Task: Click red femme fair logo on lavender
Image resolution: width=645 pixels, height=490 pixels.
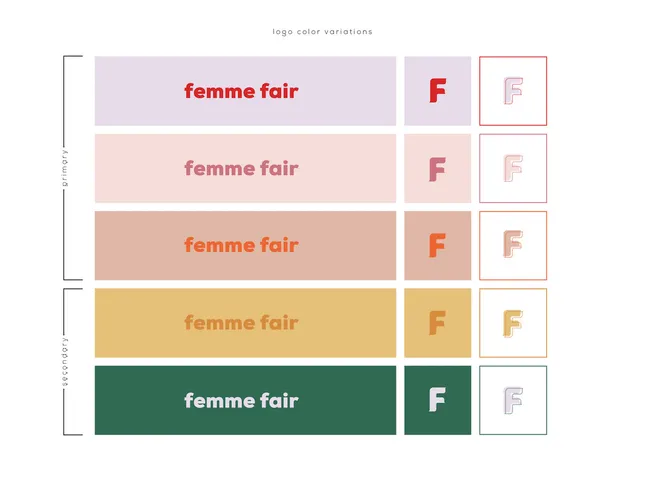Action: coord(241,91)
